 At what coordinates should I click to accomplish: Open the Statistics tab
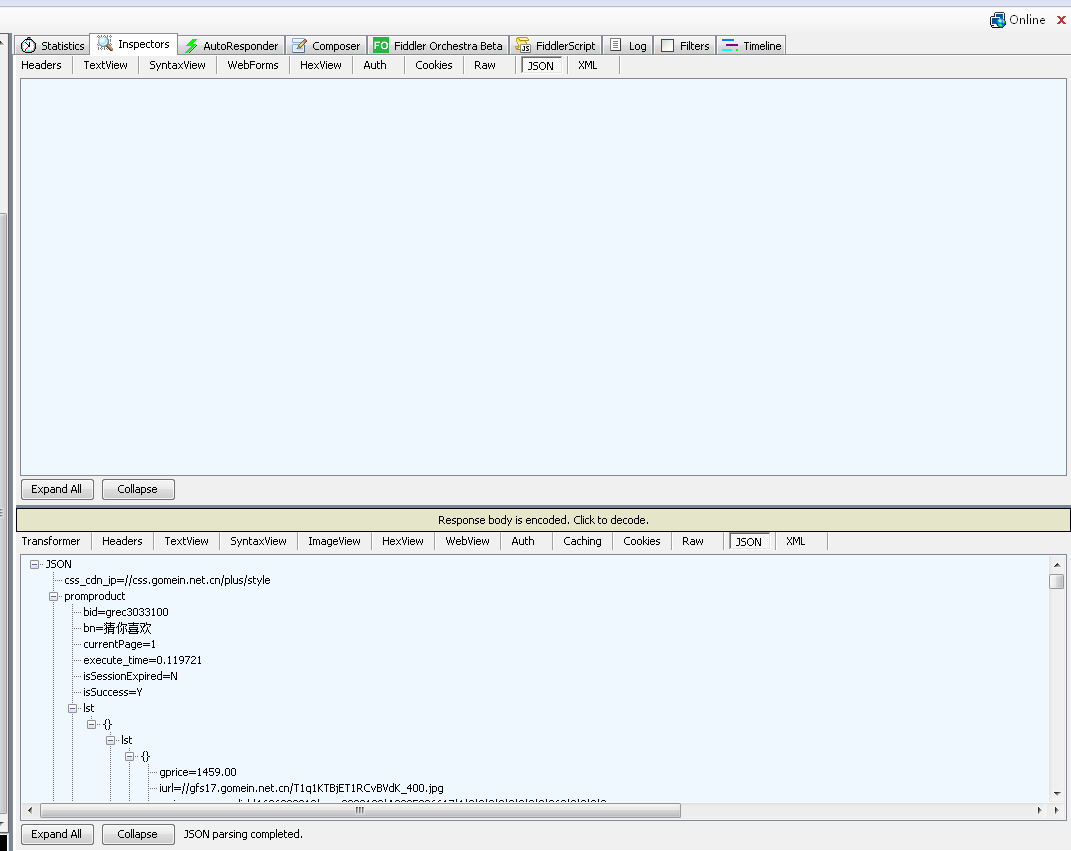(x=53, y=46)
